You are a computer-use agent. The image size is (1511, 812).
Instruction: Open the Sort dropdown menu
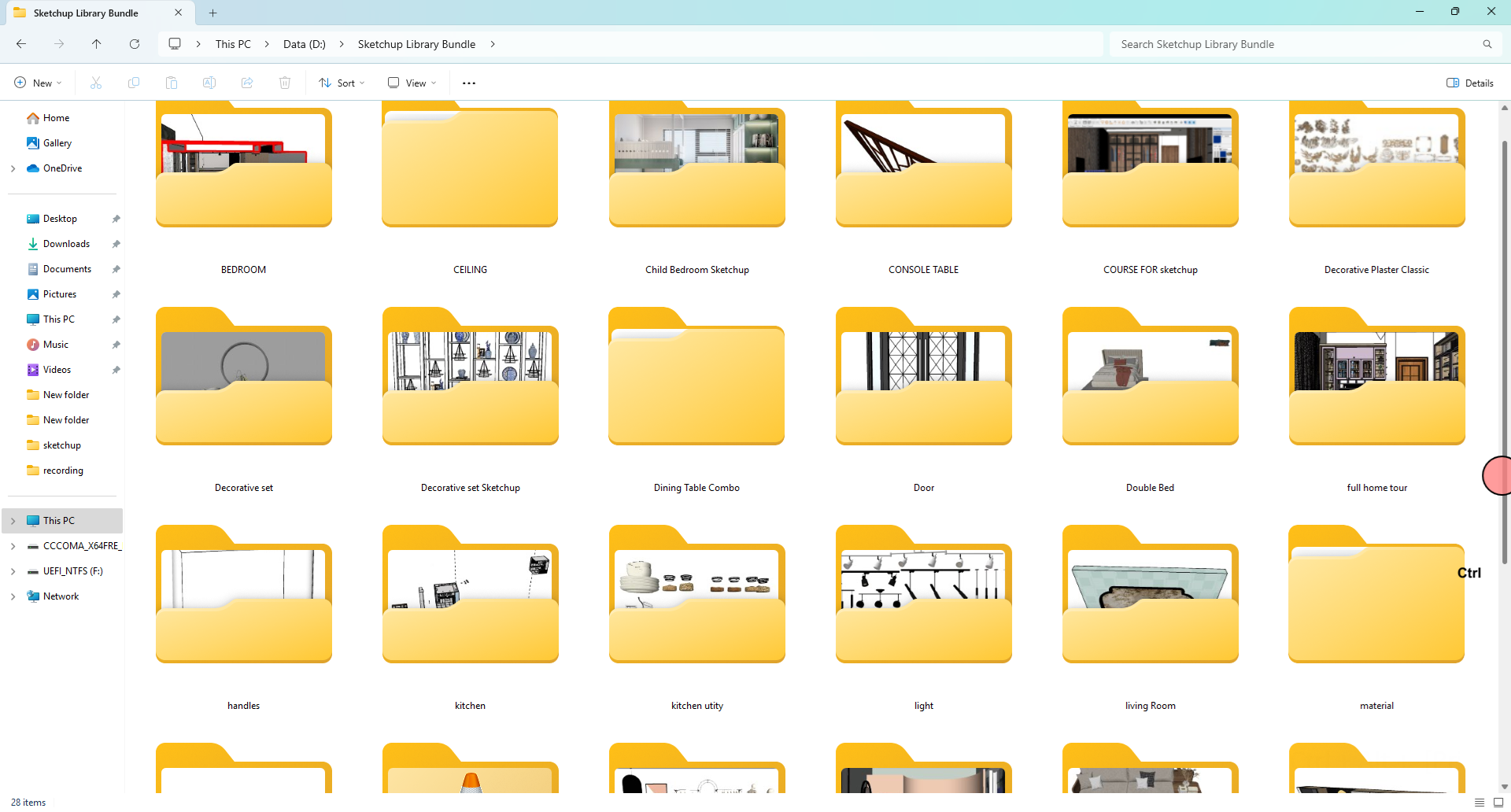tap(342, 83)
